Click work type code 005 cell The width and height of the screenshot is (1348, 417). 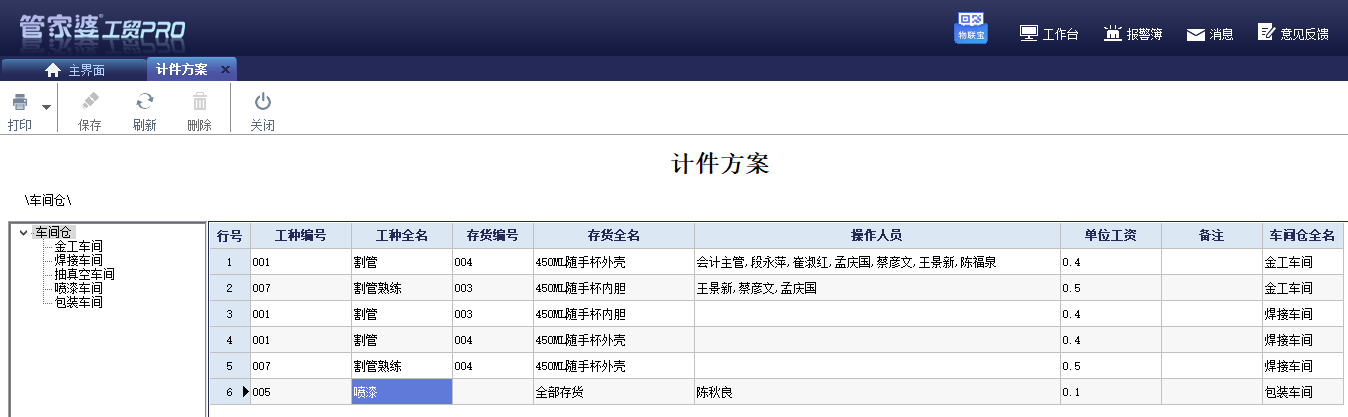(300, 392)
